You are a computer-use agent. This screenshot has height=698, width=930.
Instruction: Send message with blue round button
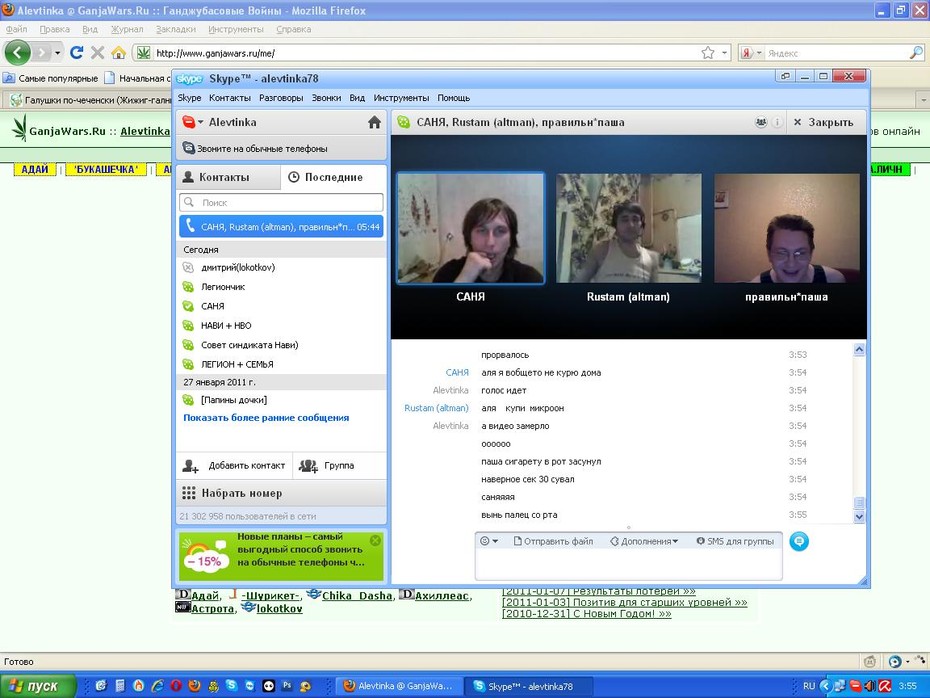point(799,541)
